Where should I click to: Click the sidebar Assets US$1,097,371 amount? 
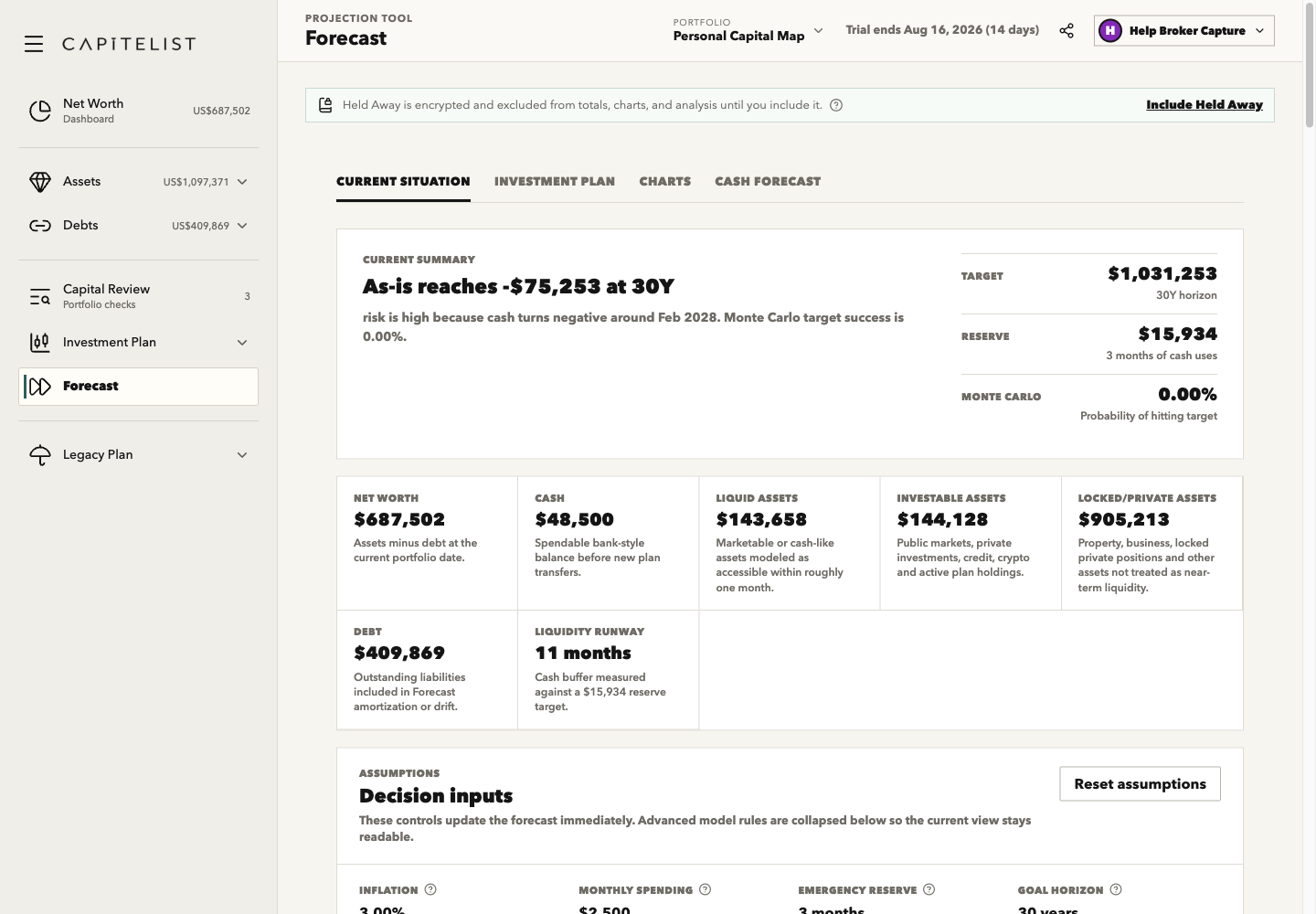click(196, 182)
